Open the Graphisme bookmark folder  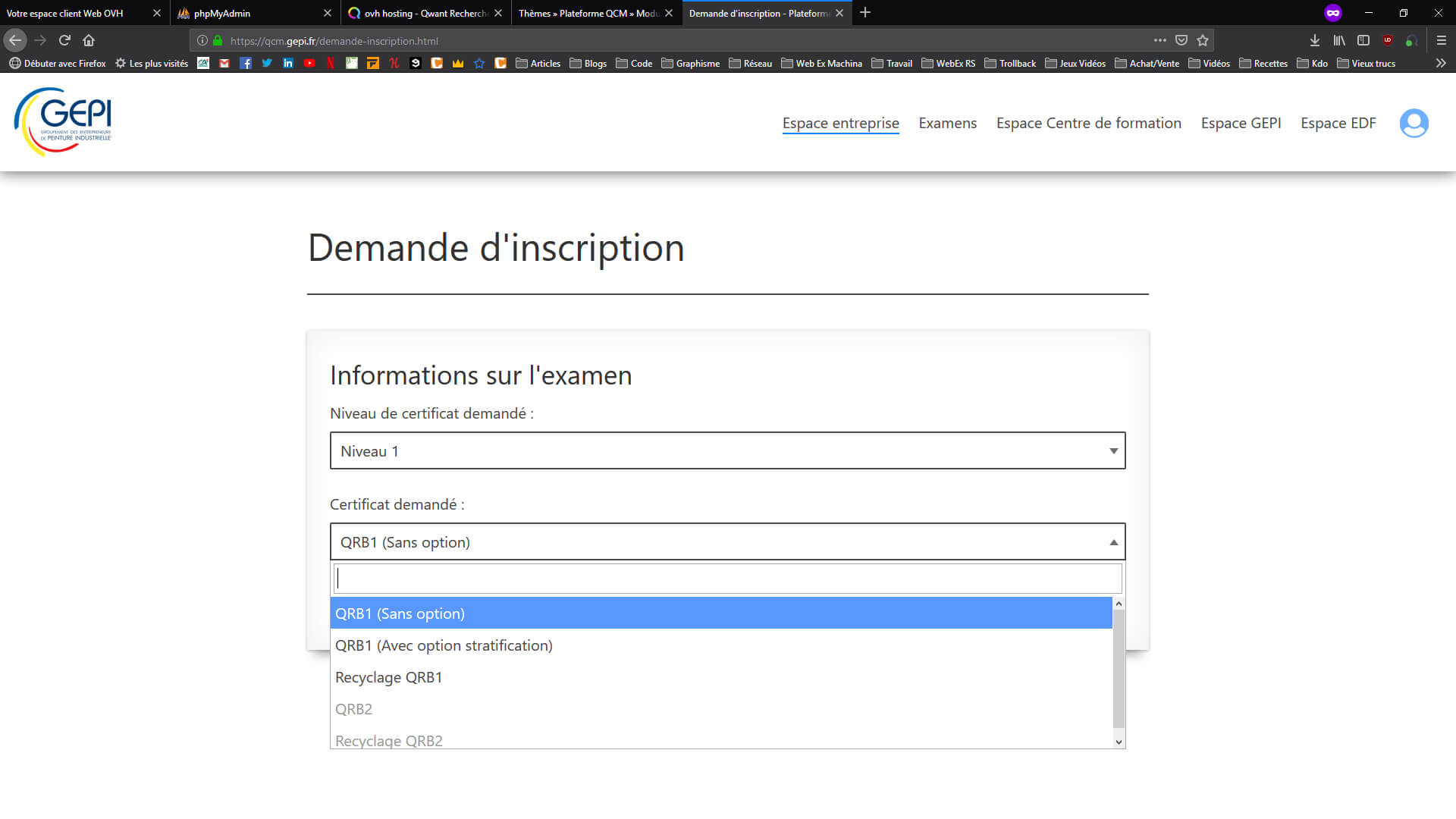point(691,64)
